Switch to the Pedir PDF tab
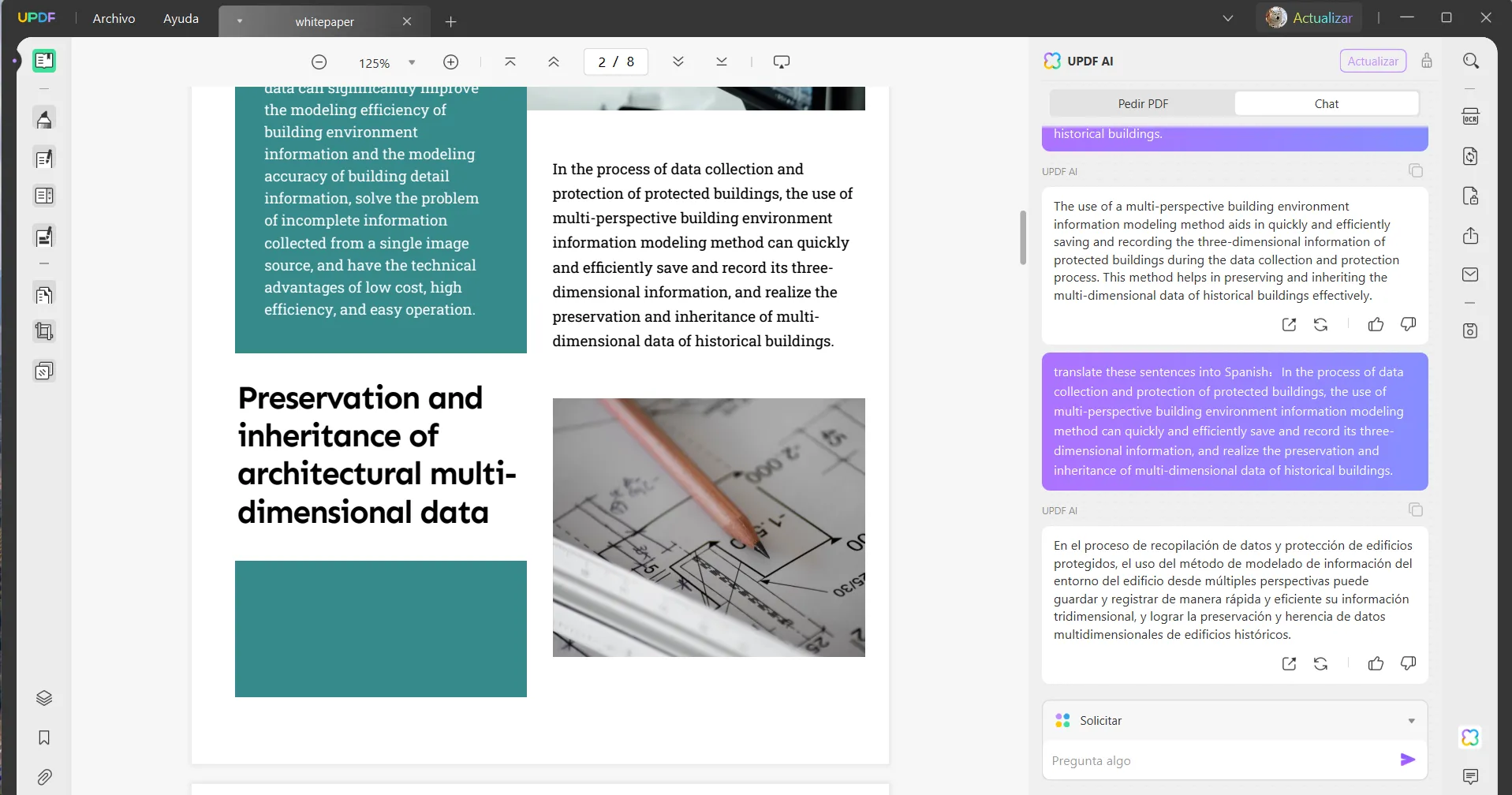 (1143, 103)
